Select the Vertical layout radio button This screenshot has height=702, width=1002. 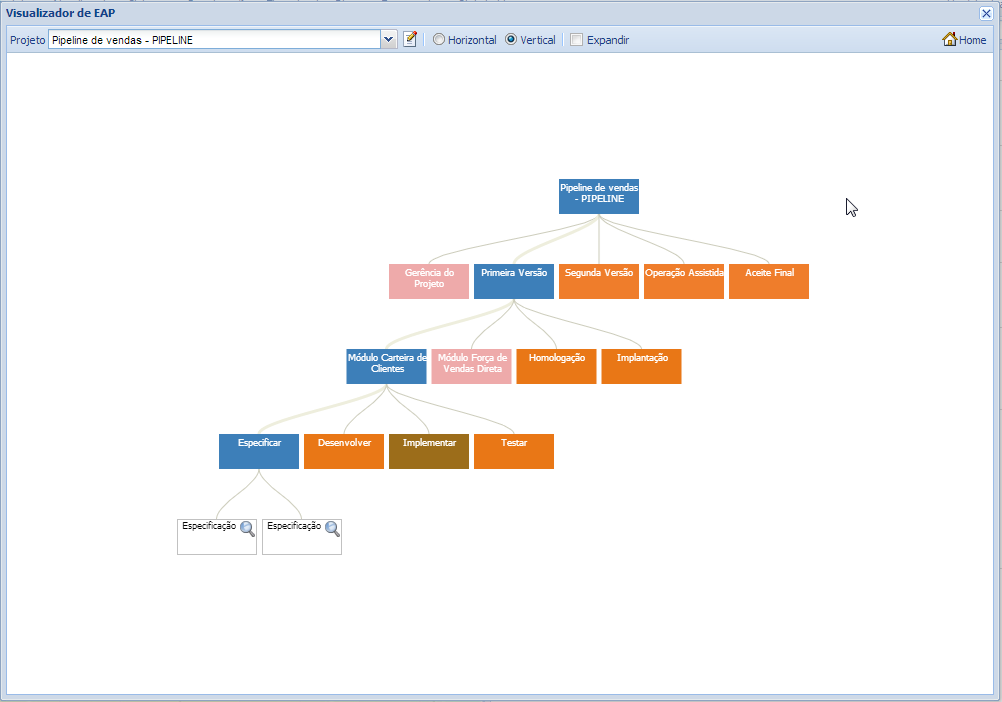511,40
